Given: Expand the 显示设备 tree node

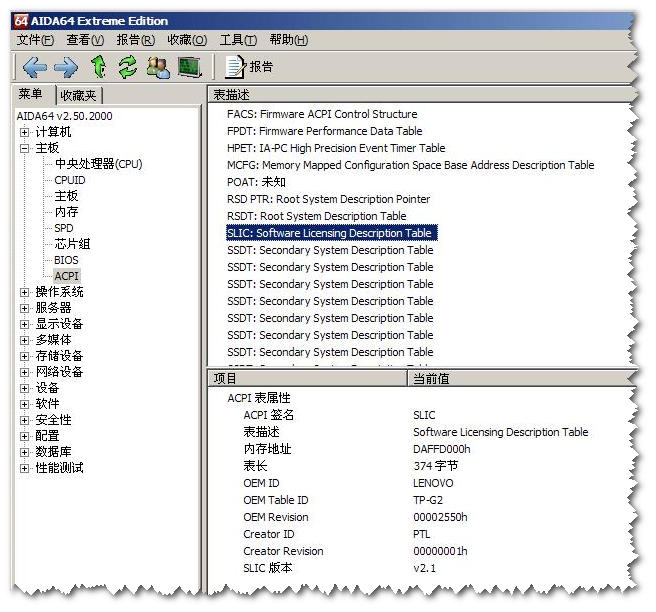Looking at the screenshot, I should point(24,324).
